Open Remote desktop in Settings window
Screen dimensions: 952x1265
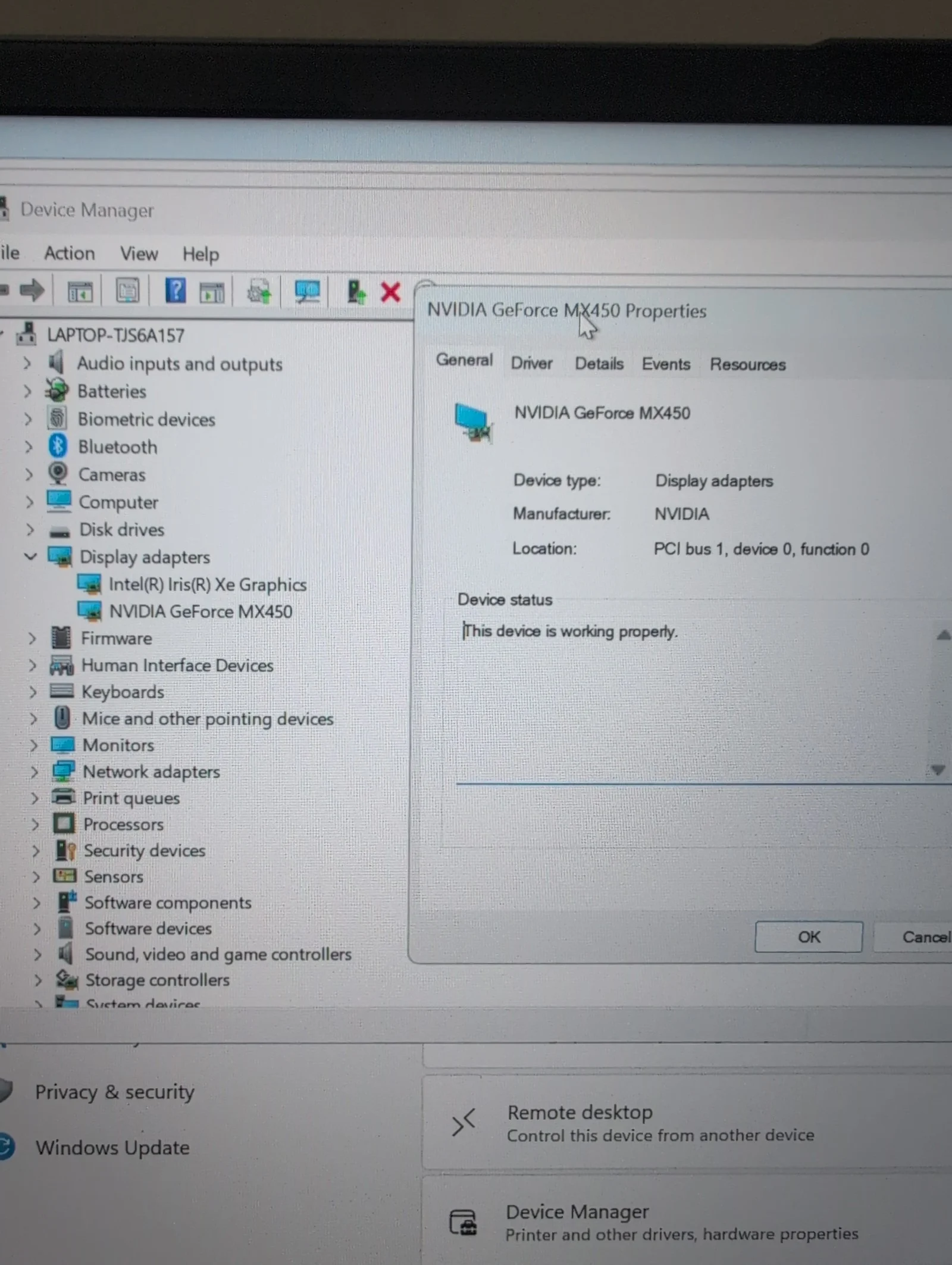[687, 1123]
